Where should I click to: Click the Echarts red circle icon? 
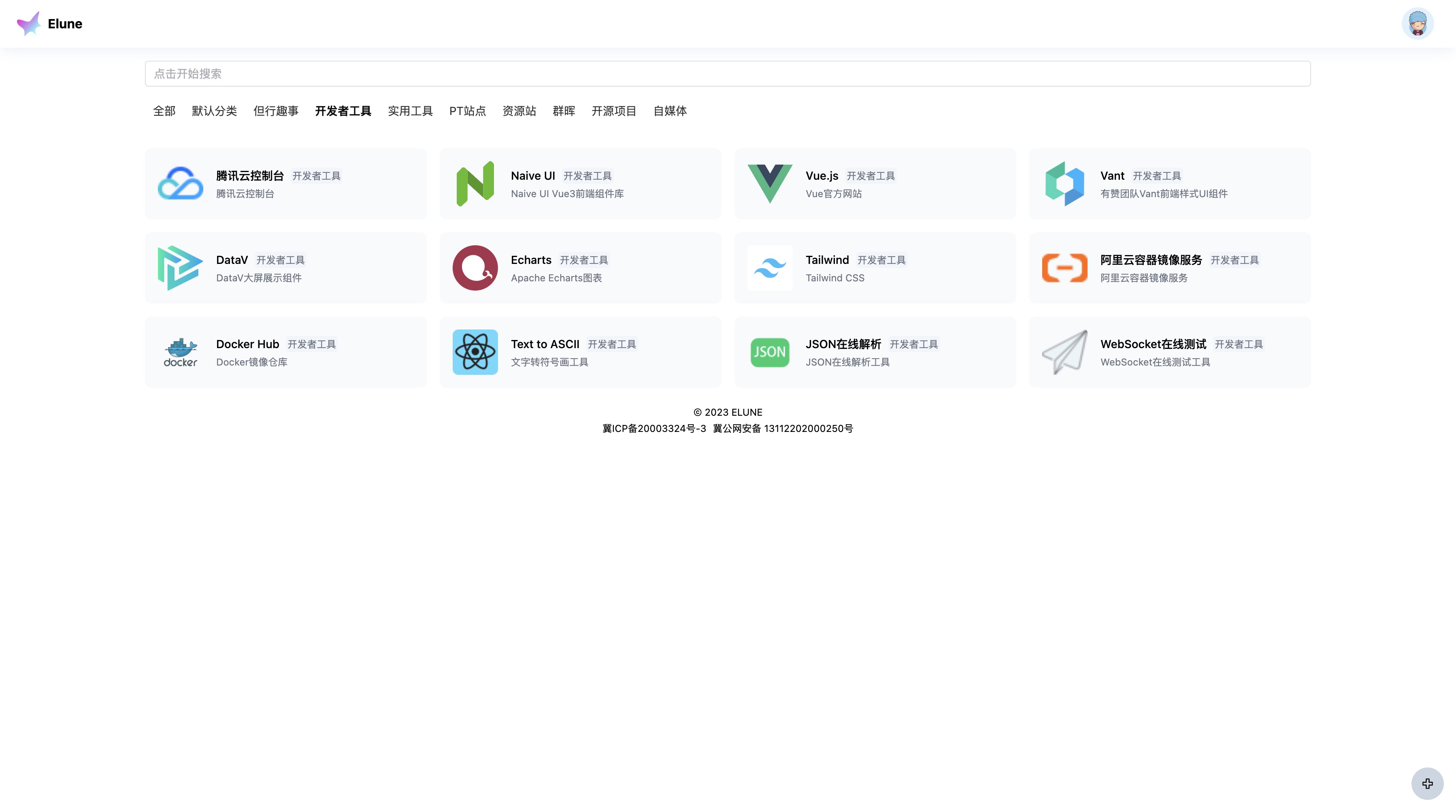pos(475,268)
